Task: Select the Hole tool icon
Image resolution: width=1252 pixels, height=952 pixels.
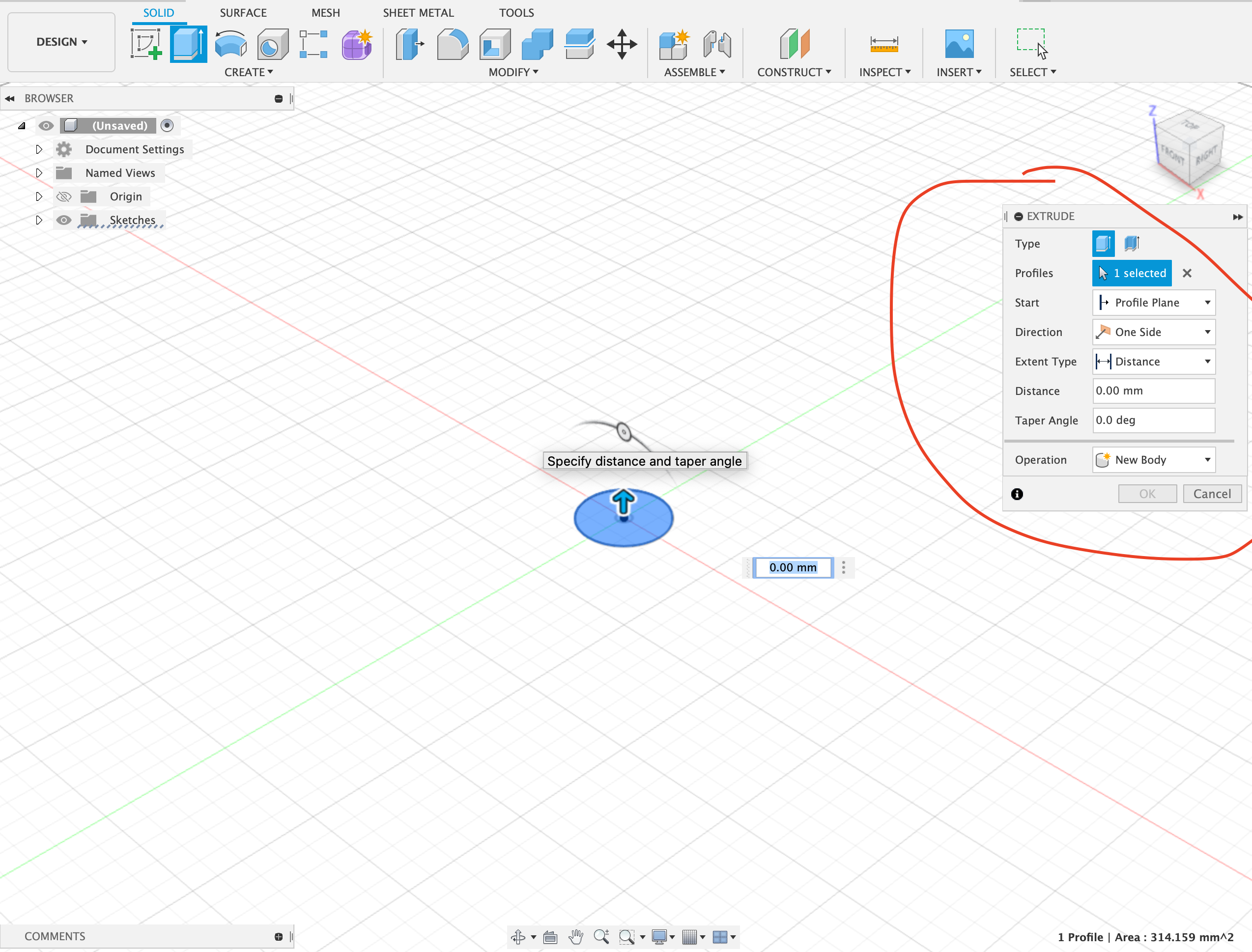Action: (273, 44)
